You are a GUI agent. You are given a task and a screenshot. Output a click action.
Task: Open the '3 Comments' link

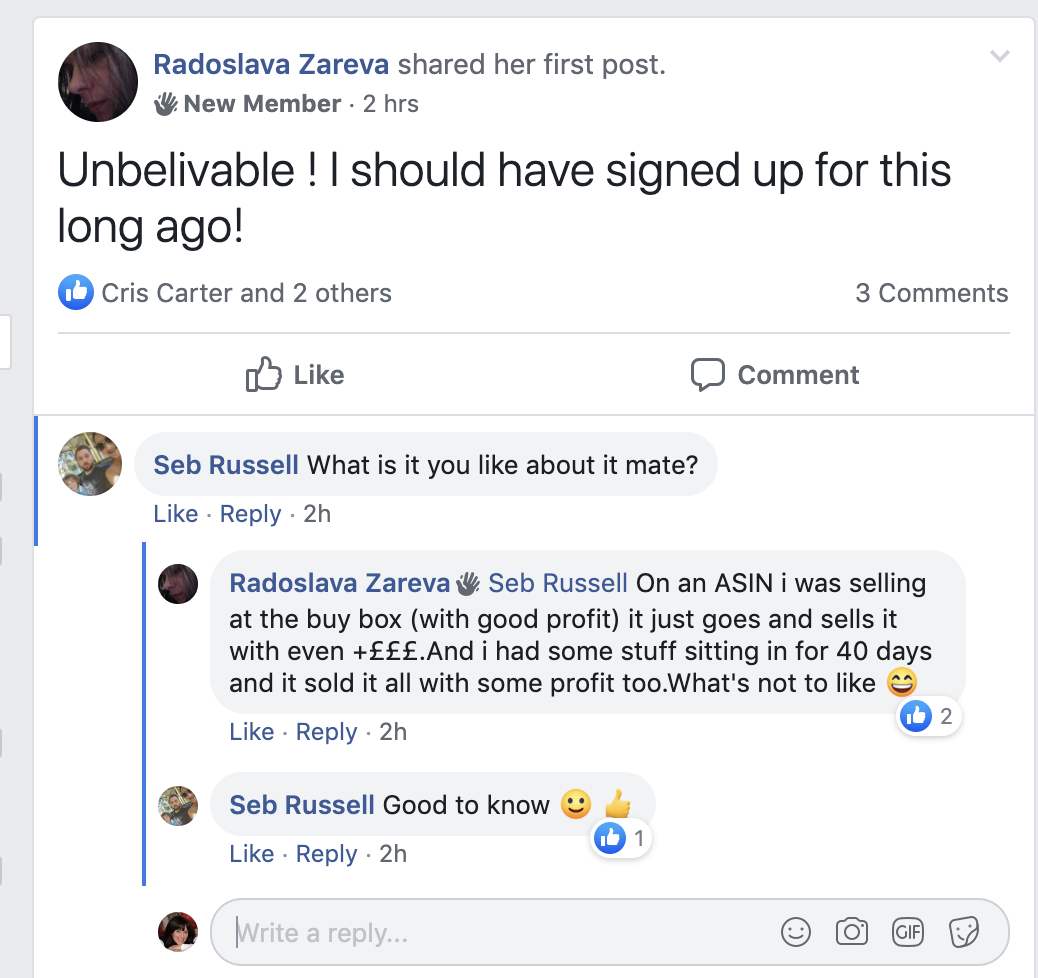click(931, 293)
